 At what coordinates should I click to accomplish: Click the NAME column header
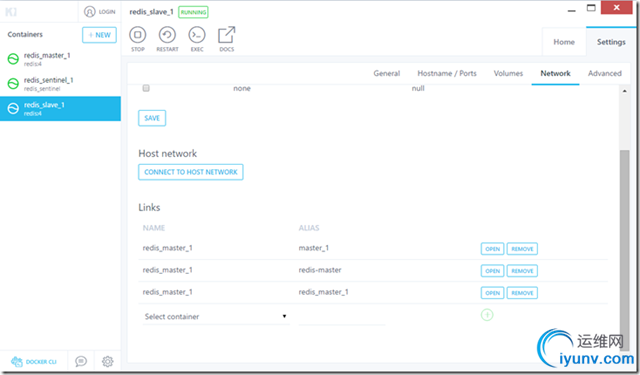coord(153,228)
